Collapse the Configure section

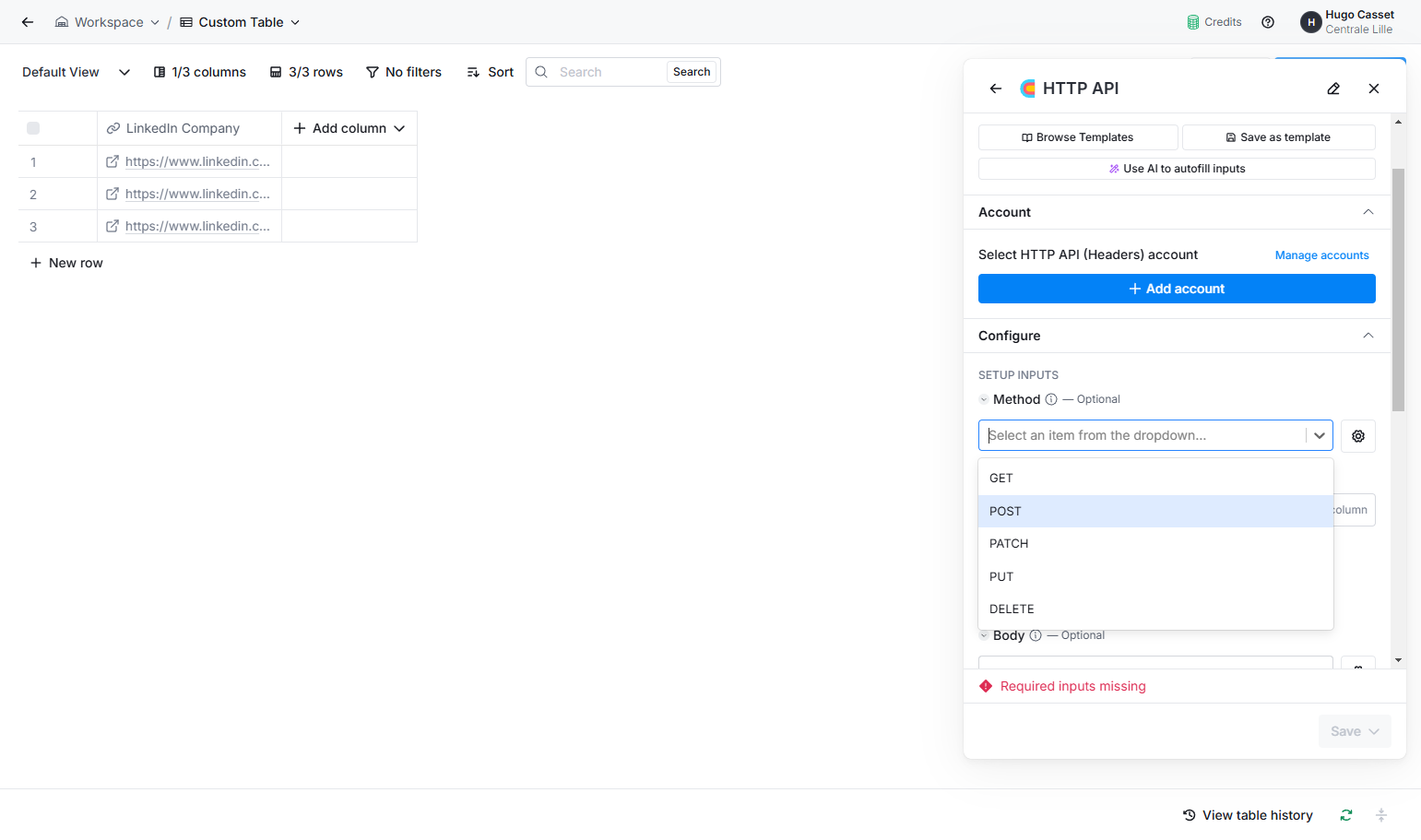pos(1368,336)
